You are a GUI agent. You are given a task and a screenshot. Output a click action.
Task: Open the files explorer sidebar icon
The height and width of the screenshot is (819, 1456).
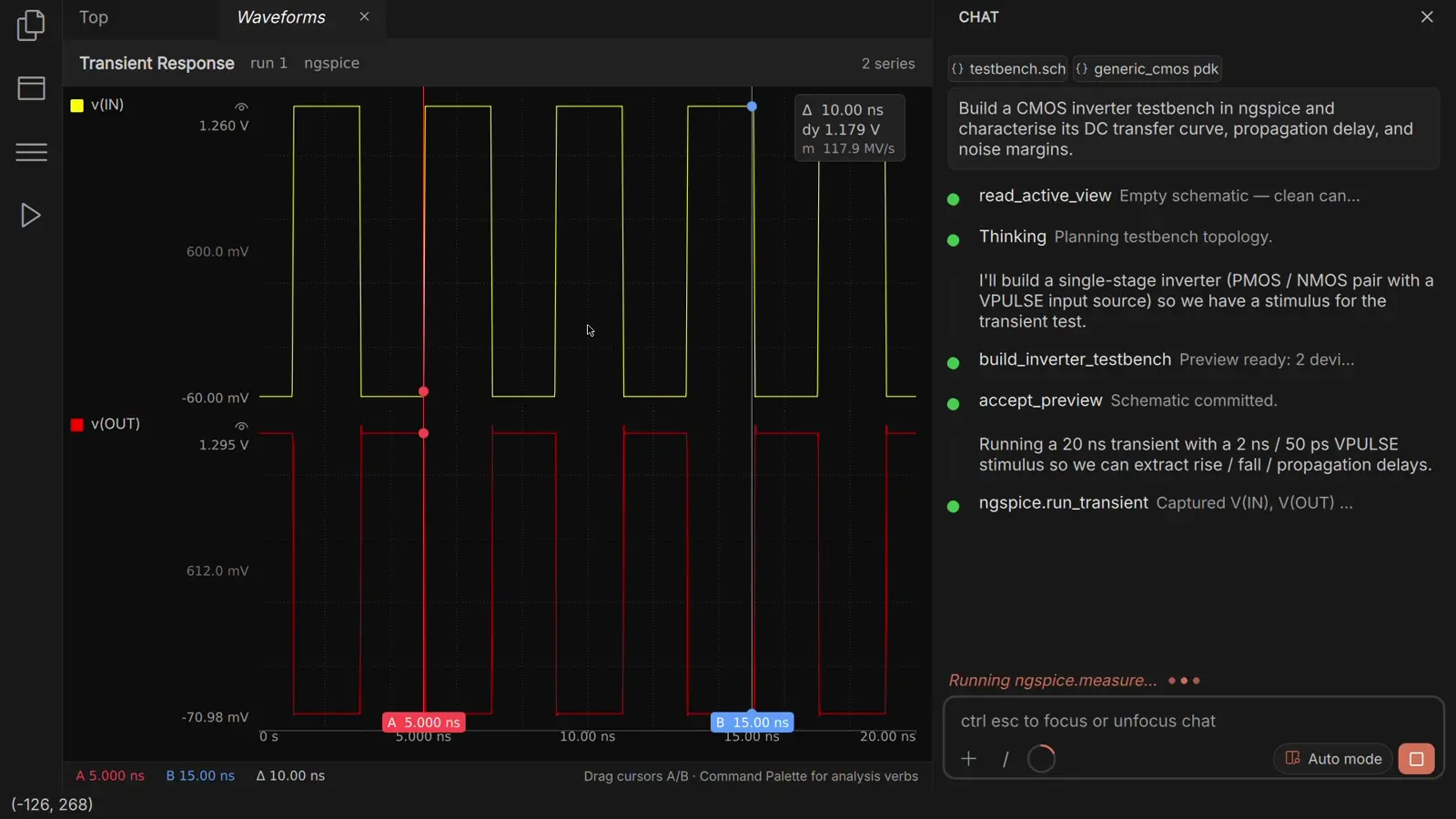31,25
